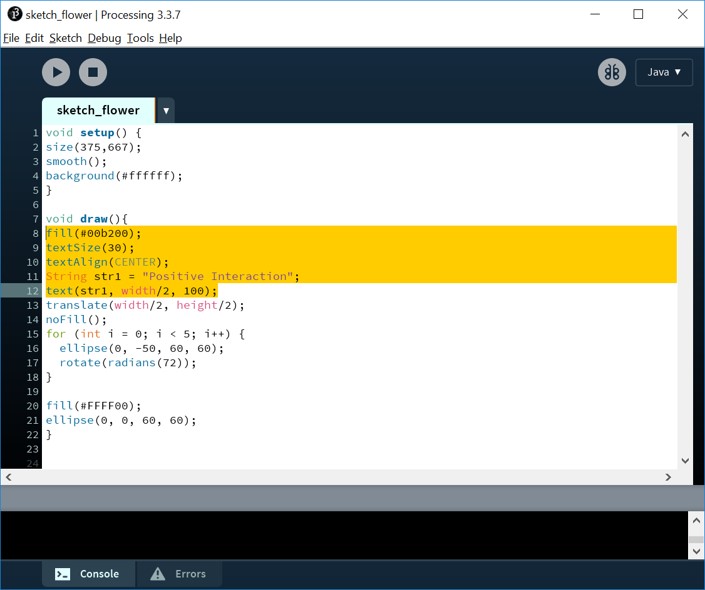Image resolution: width=705 pixels, height=590 pixels.
Task: Click smooth(); on line 3
Action: [x=76, y=161]
